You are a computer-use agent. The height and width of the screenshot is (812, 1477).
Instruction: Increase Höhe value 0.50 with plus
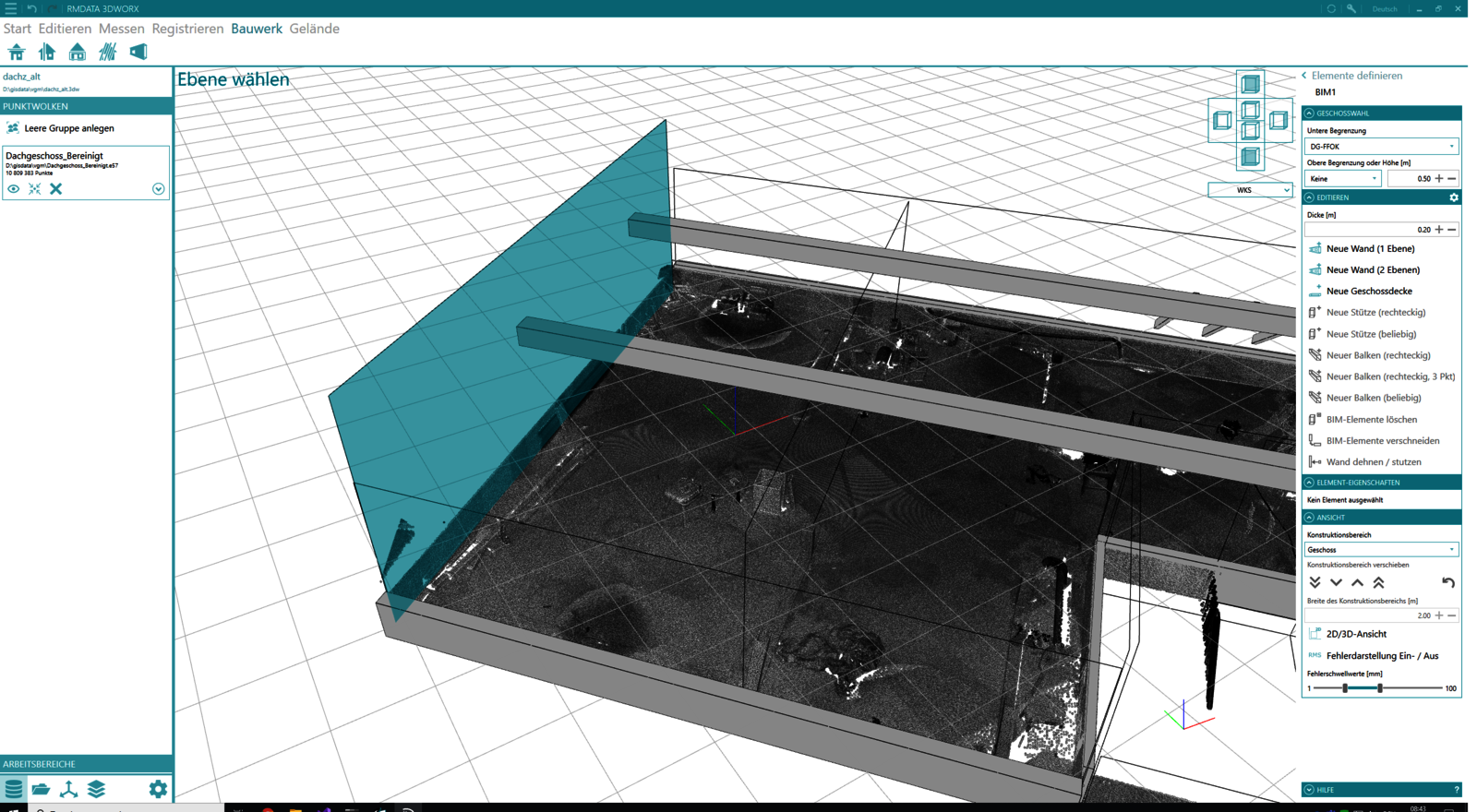point(1439,179)
